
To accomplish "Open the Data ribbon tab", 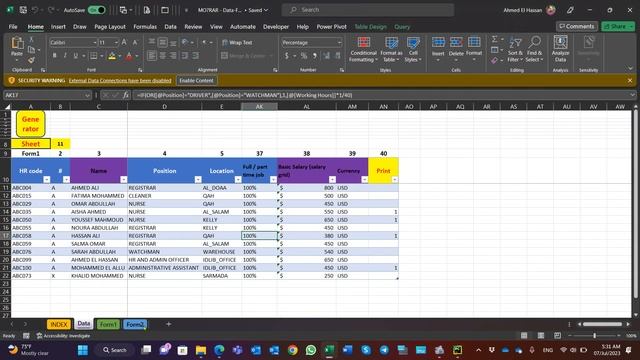I will tap(171, 27).
